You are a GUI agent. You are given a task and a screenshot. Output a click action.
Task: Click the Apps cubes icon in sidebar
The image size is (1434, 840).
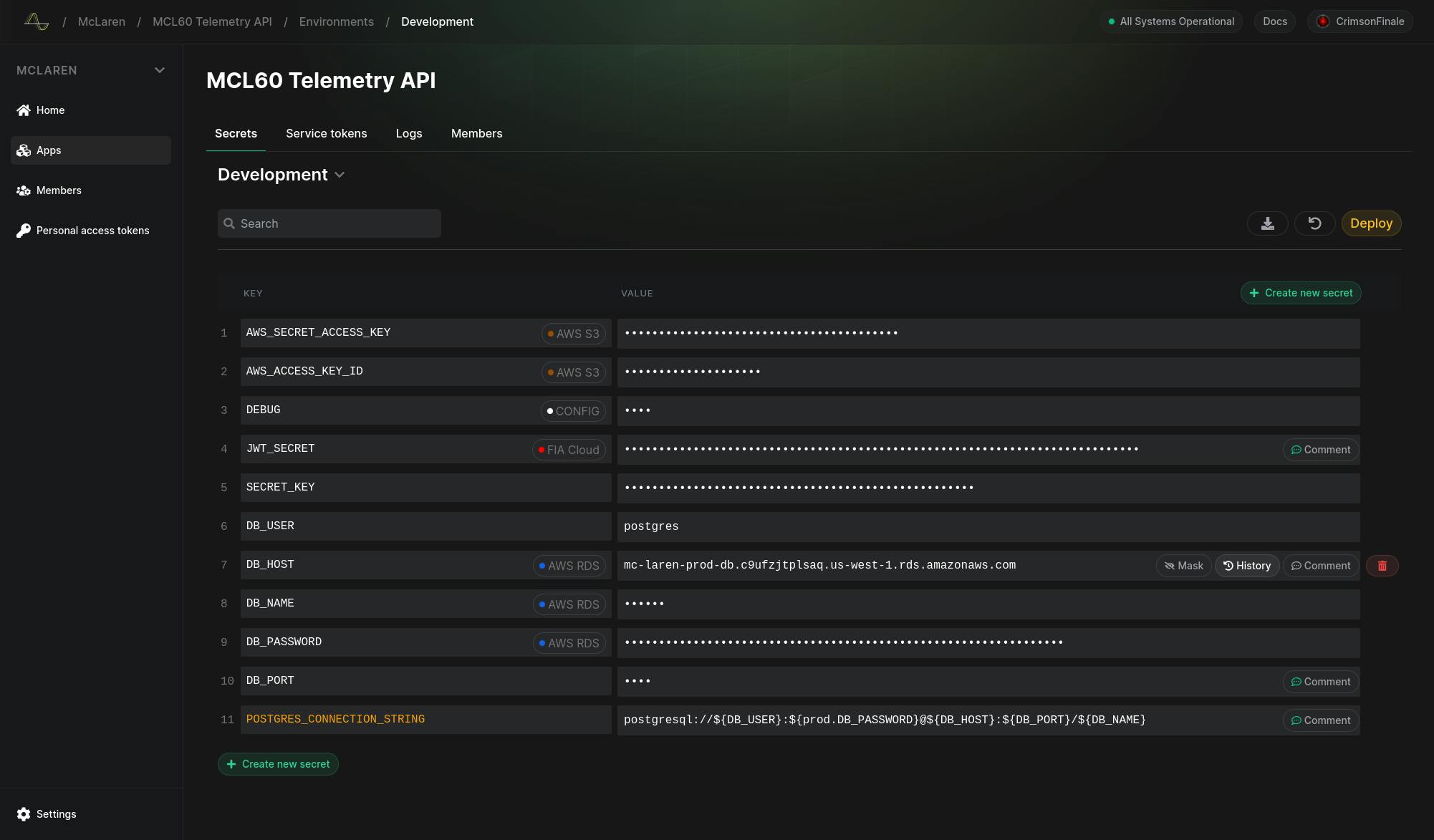(x=24, y=150)
